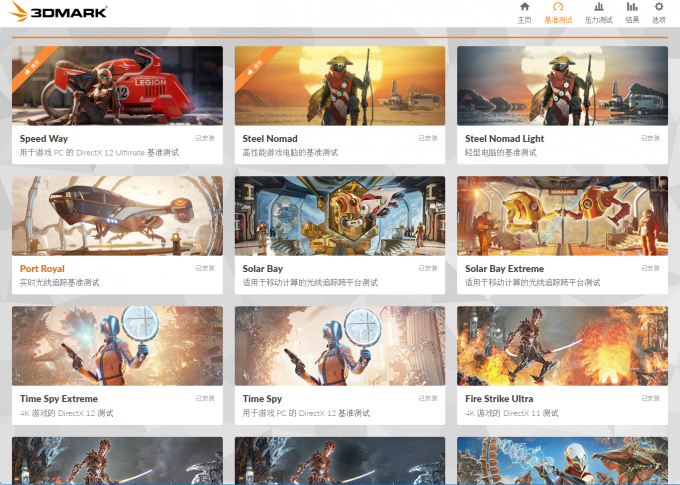Screen dimensions: 680x485
Task: Click the Steel Nomad title
Action: pos(270,139)
